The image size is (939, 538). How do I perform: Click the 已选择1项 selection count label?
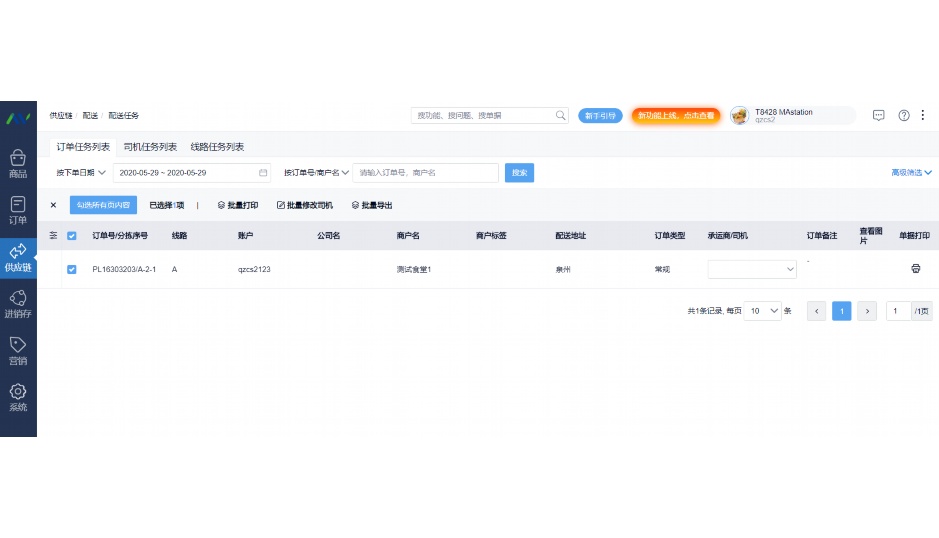[x=166, y=205]
